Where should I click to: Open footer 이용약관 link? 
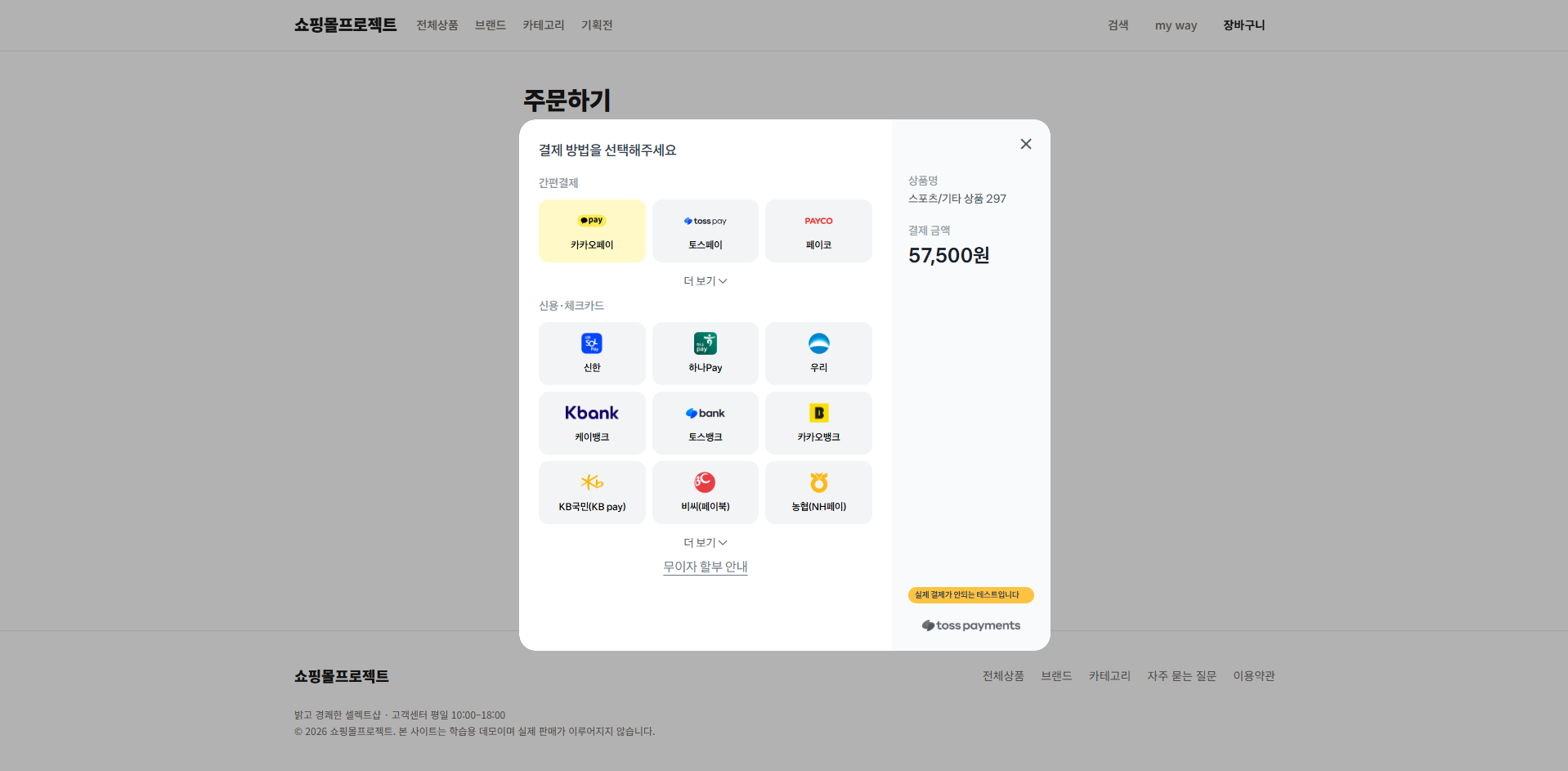point(1254,676)
